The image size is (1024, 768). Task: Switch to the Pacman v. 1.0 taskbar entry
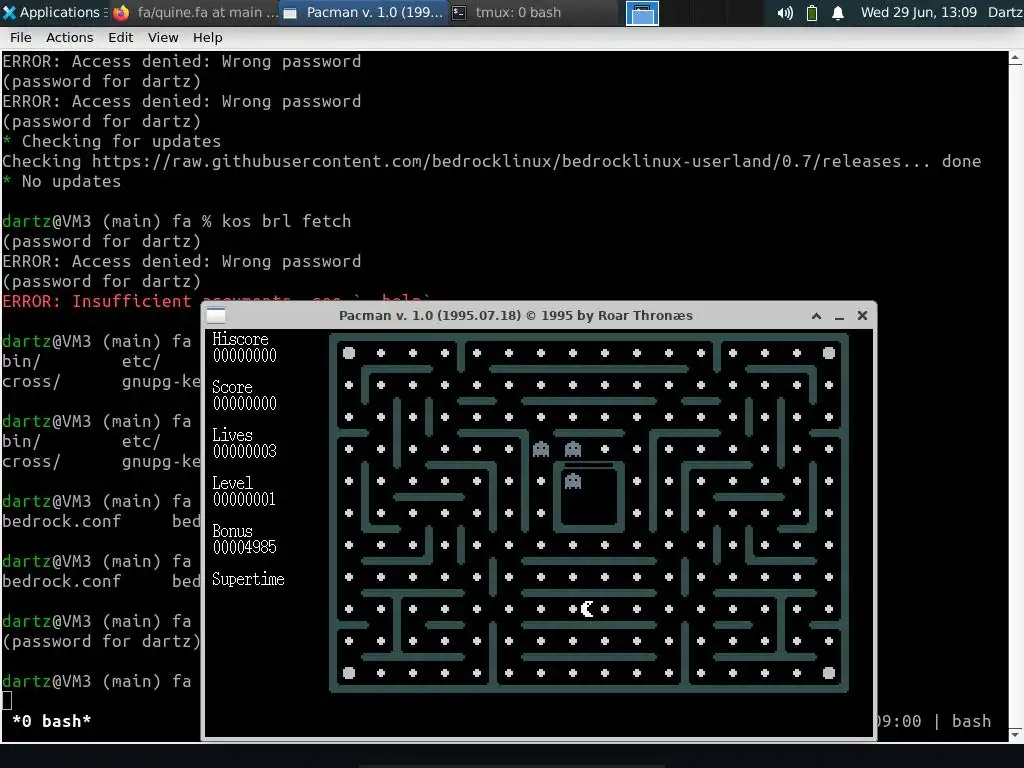tap(363, 12)
